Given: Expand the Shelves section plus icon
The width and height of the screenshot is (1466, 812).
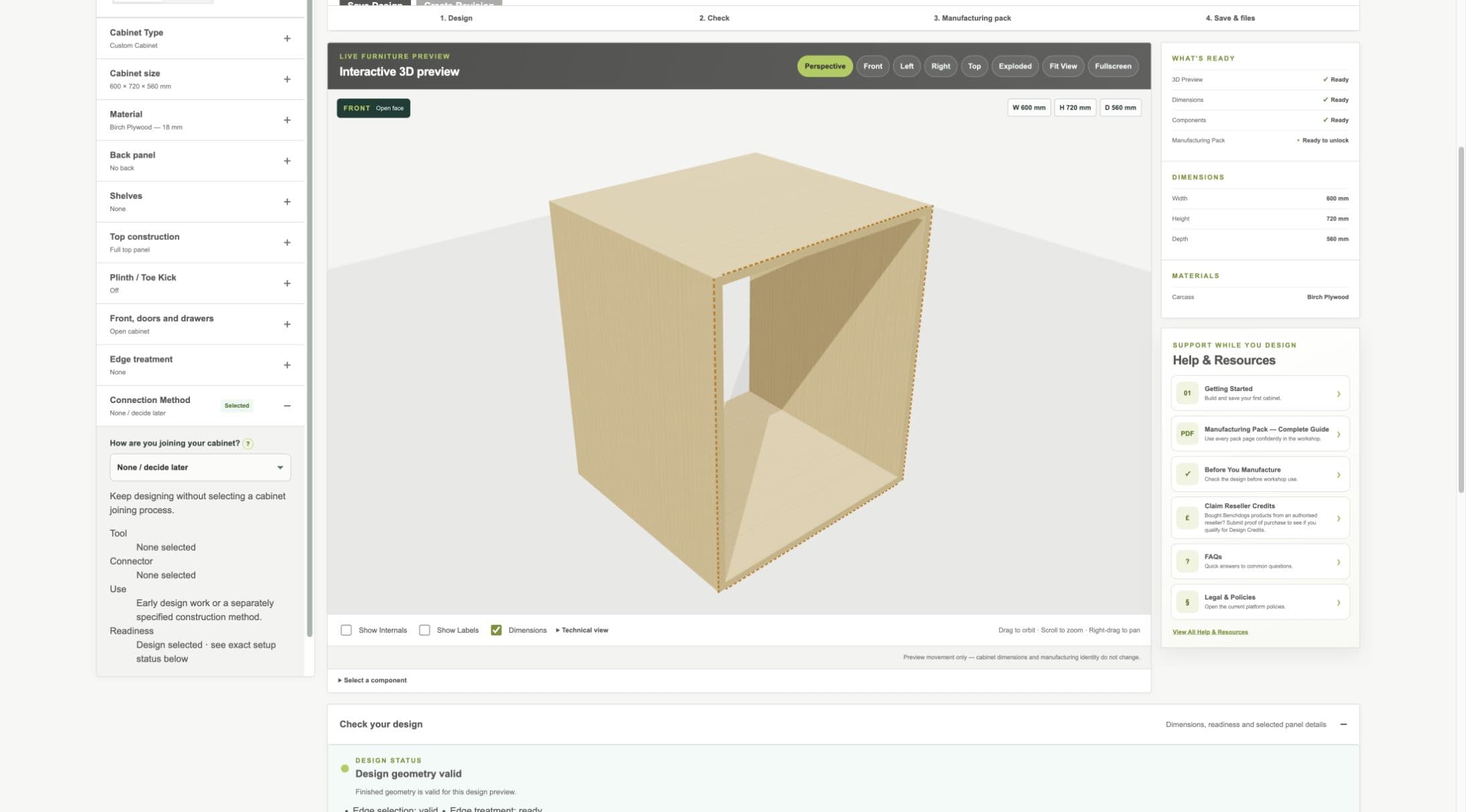Looking at the screenshot, I should click(287, 202).
